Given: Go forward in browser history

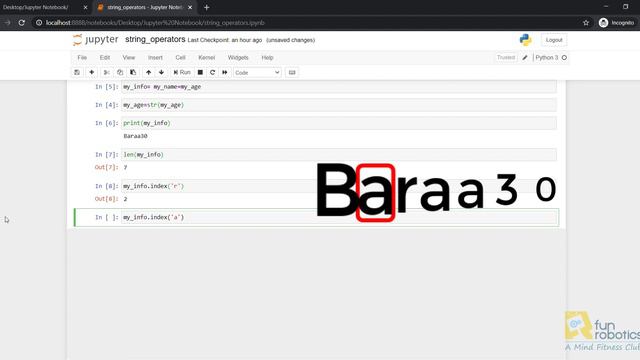Looking at the screenshot, I should [7, 23].
